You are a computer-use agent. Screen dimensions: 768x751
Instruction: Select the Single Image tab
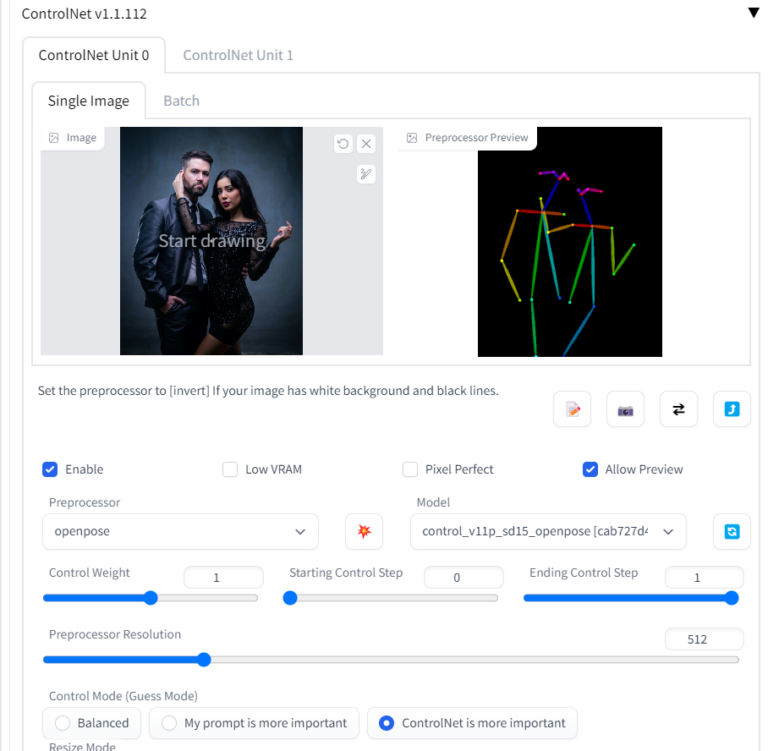pyautogui.click(x=89, y=100)
